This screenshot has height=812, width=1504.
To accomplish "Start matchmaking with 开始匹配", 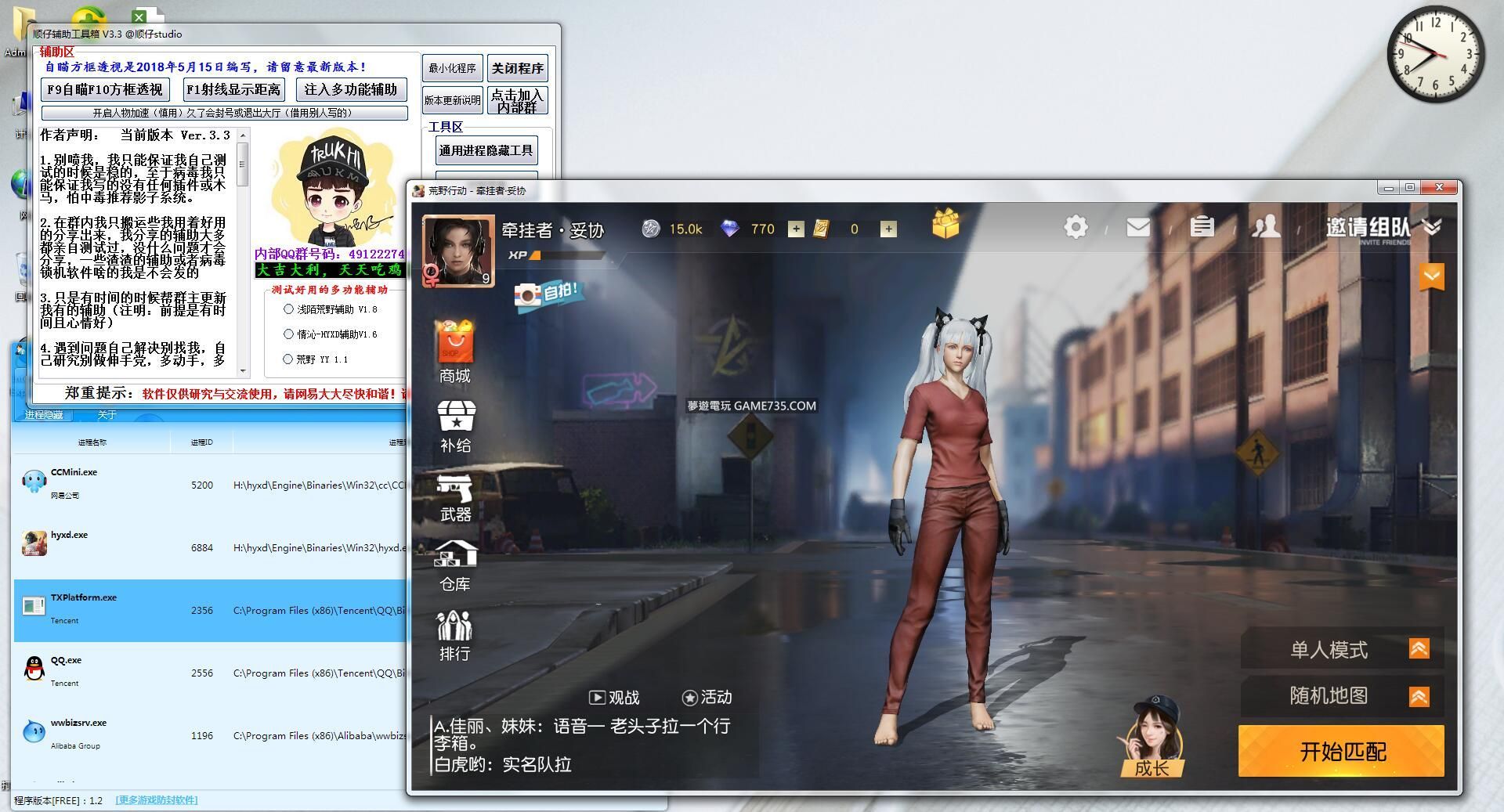I will coord(1341,751).
